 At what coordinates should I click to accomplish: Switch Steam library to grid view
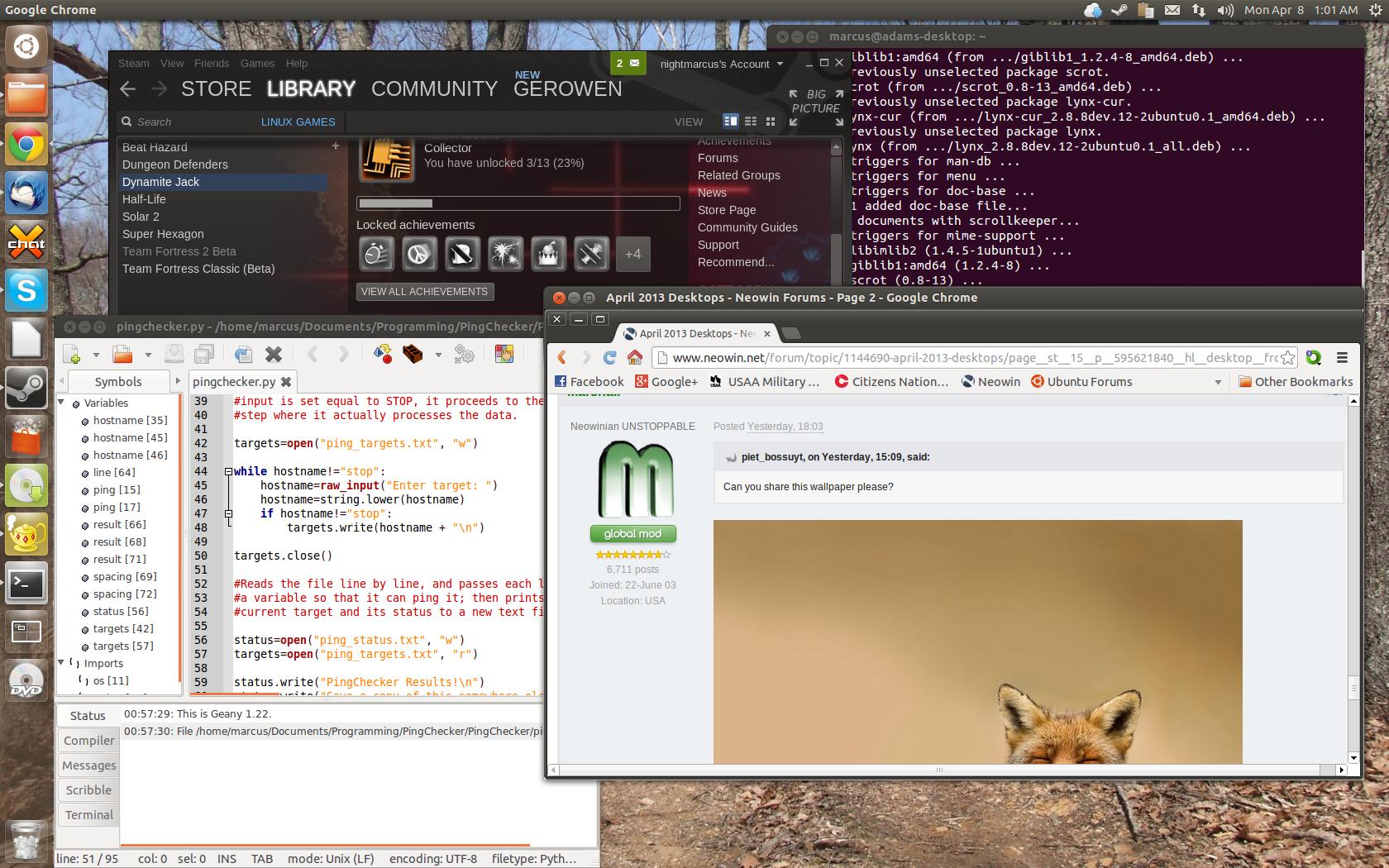(x=771, y=122)
